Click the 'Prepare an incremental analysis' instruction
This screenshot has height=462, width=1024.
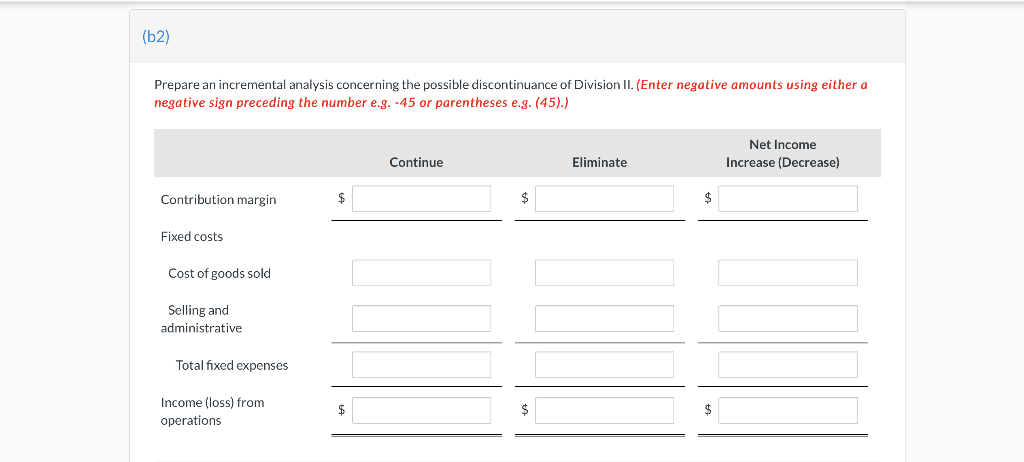coord(394,85)
